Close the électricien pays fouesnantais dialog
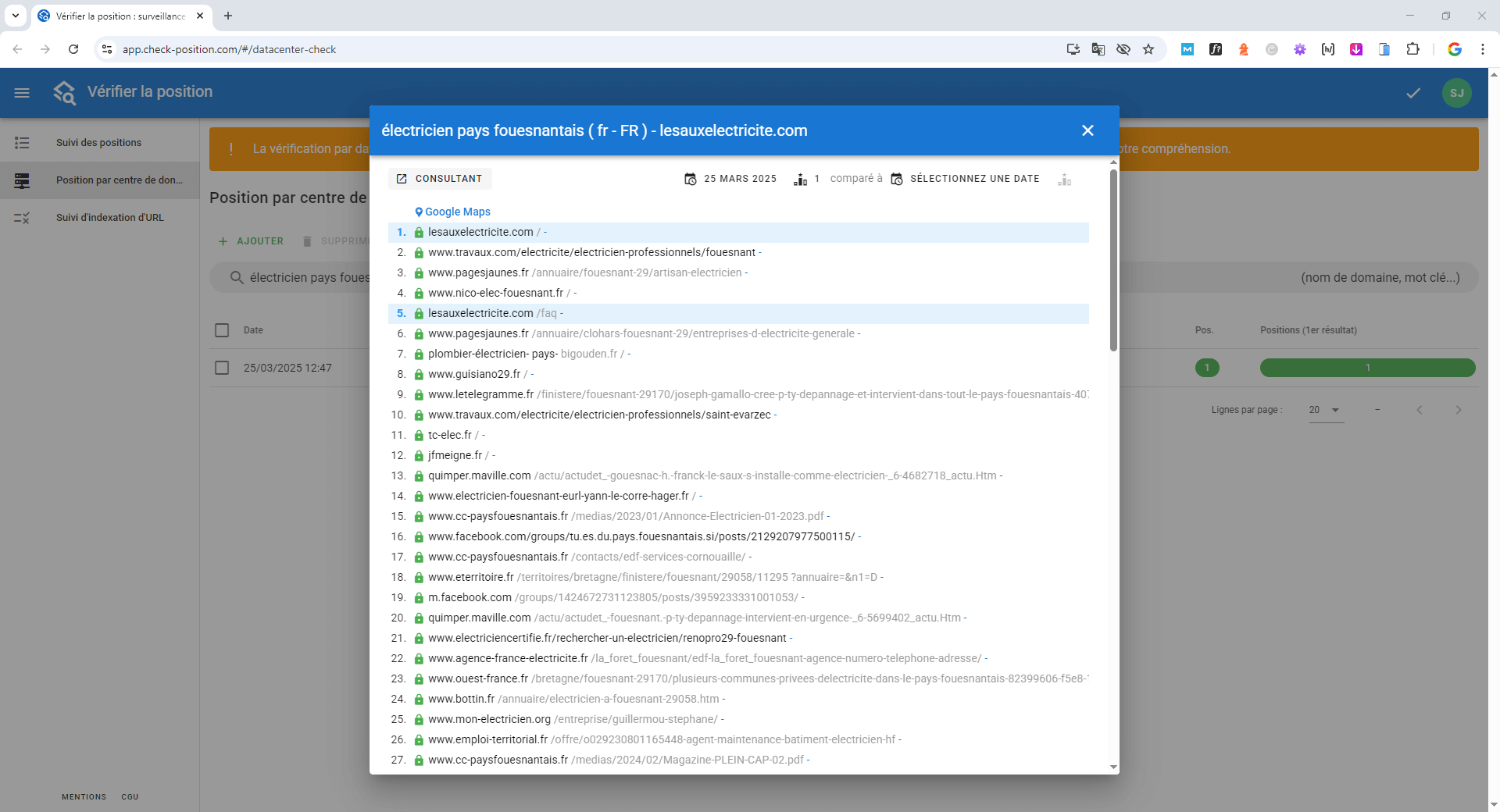The height and width of the screenshot is (812, 1500). coord(1087,130)
